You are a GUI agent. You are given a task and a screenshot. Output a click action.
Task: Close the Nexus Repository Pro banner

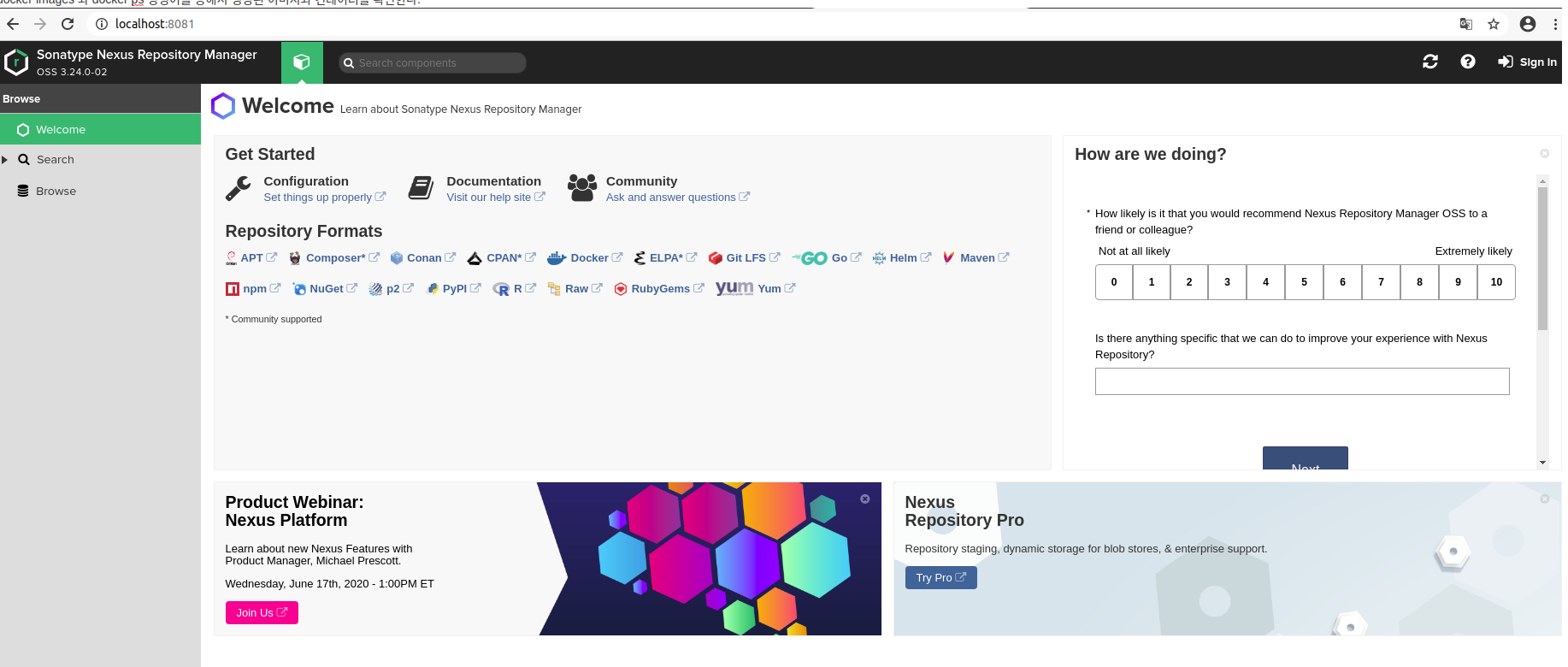[1545, 499]
